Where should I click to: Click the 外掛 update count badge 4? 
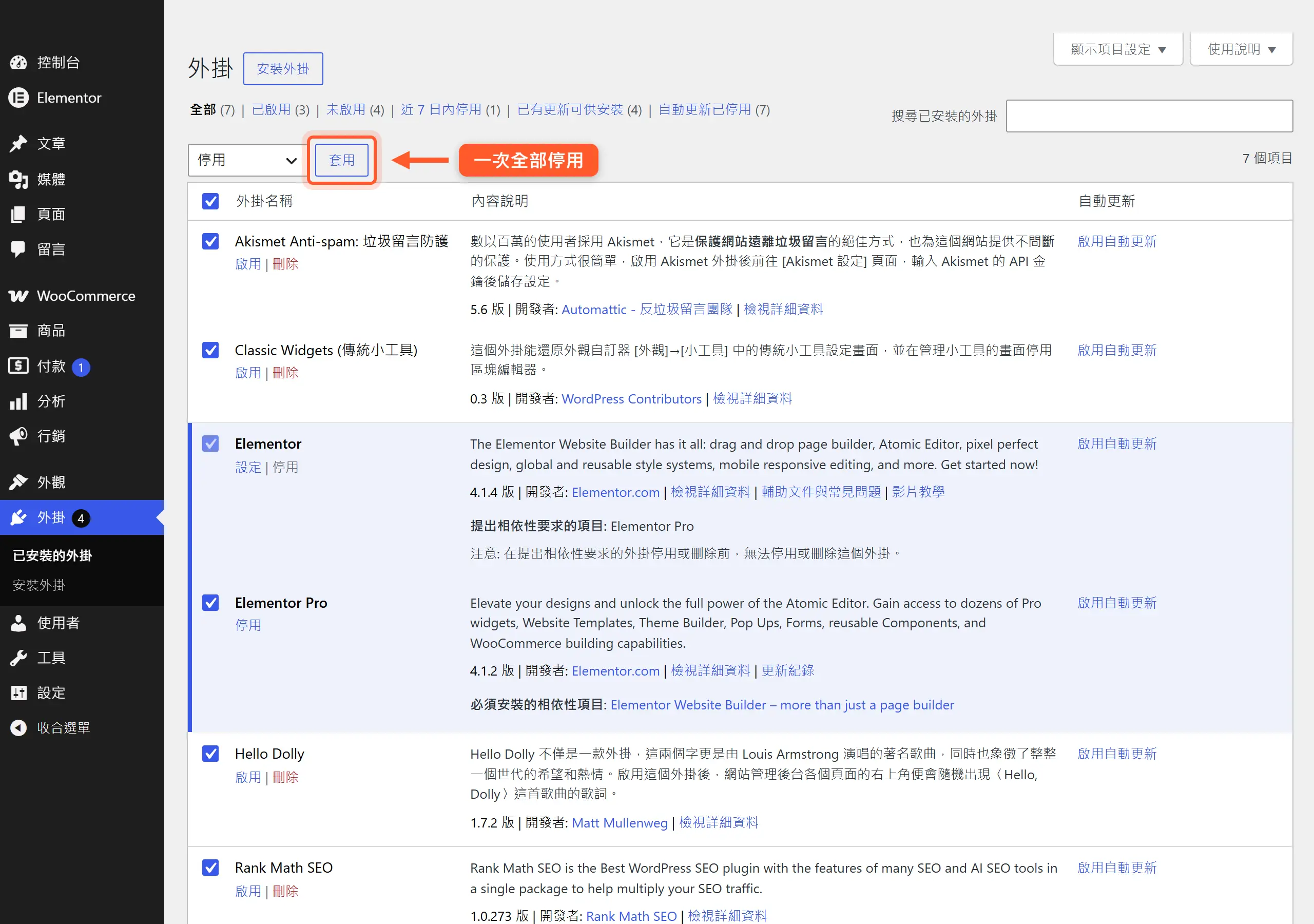tap(81, 518)
